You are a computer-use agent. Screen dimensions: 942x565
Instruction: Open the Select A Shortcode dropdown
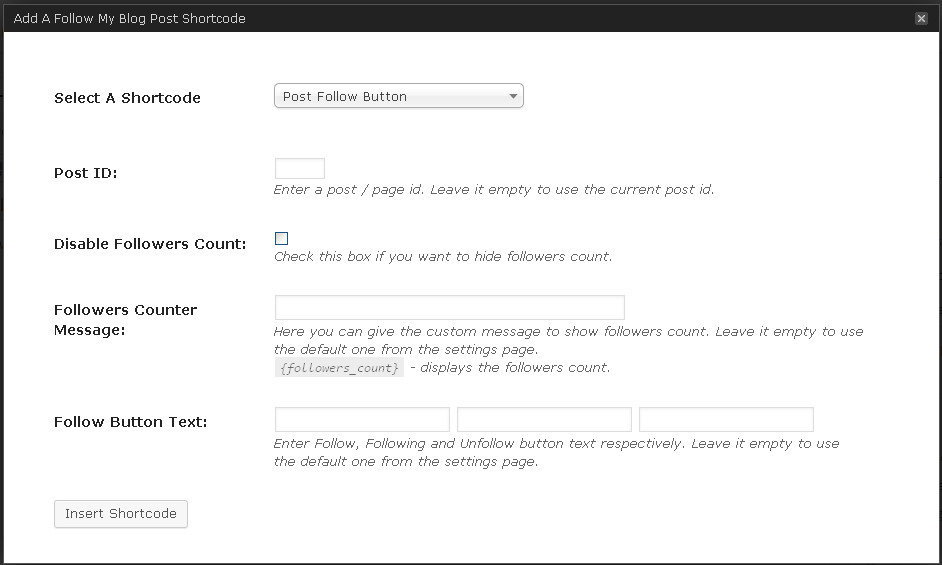tap(398, 97)
